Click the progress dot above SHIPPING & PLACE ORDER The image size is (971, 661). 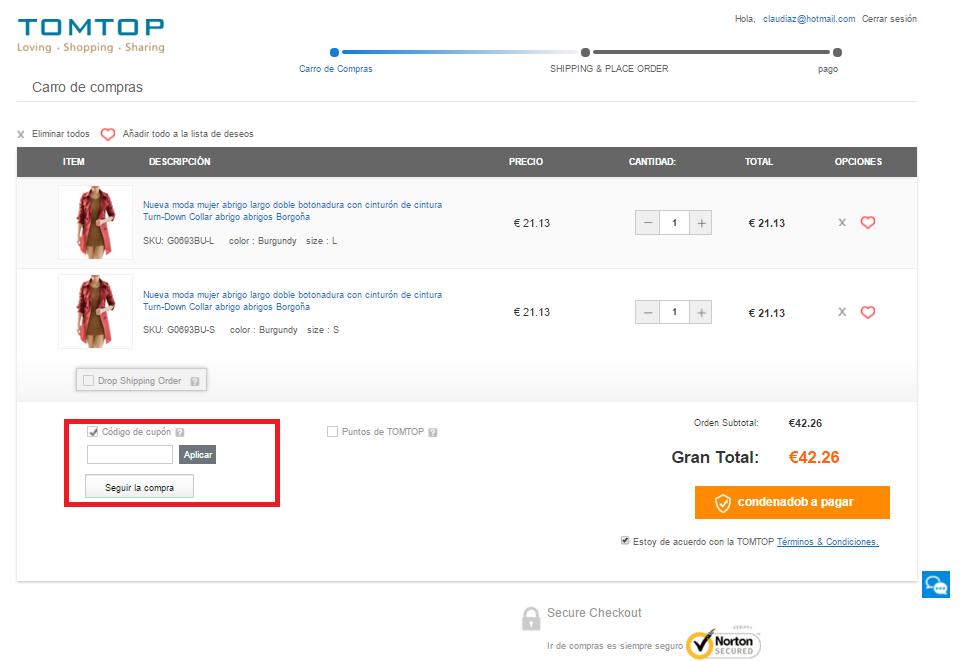click(x=585, y=53)
